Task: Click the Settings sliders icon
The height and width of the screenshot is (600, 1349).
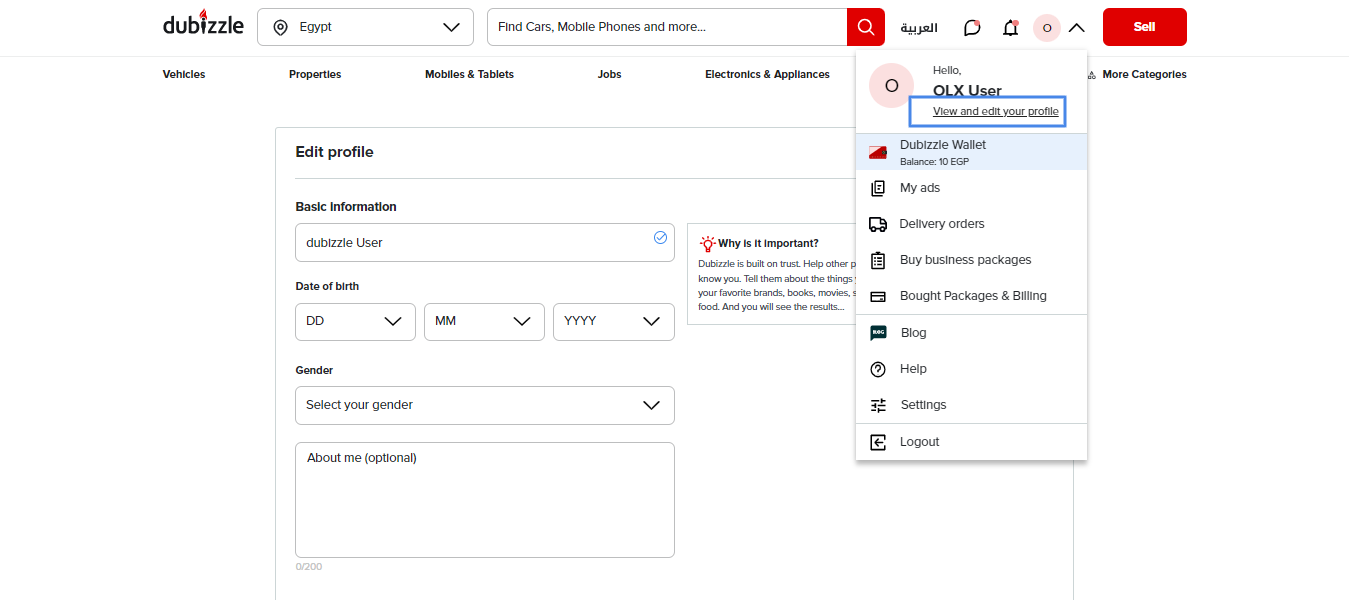Action: [x=877, y=404]
